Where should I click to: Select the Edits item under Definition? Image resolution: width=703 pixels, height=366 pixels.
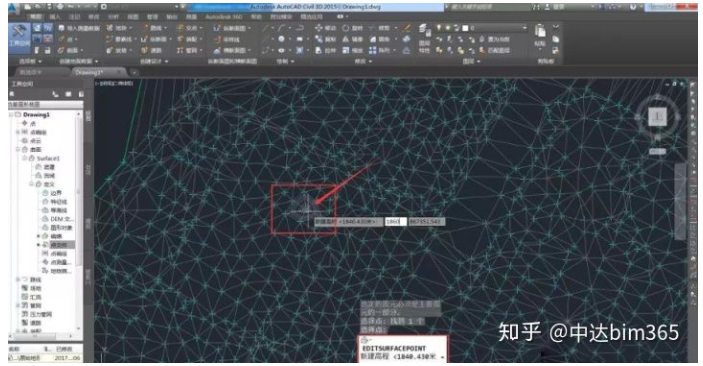click(x=57, y=236)
